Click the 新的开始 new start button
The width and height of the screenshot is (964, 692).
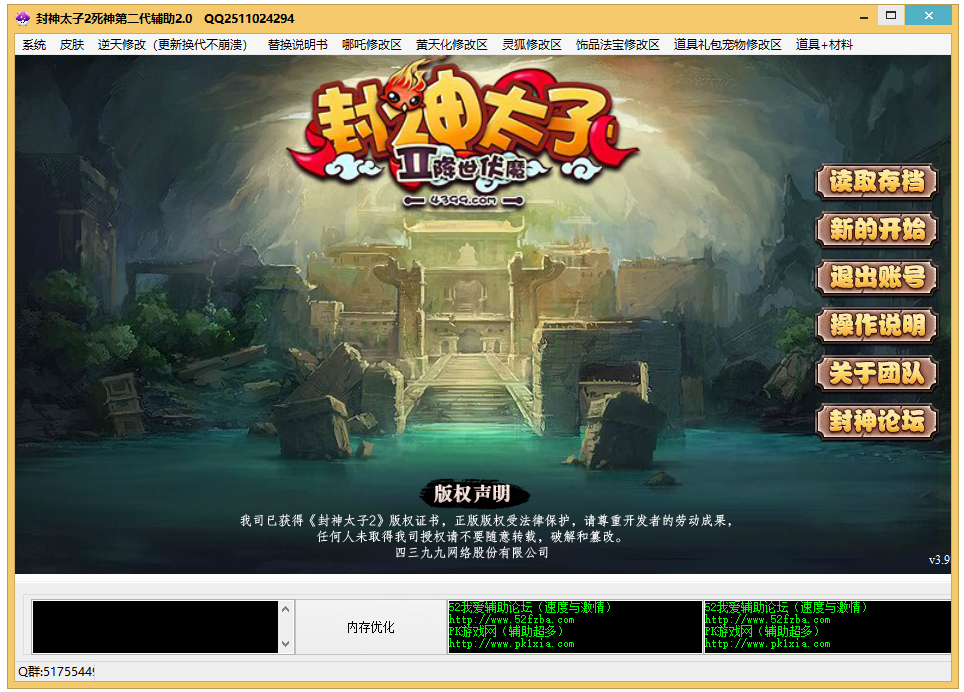876,231
